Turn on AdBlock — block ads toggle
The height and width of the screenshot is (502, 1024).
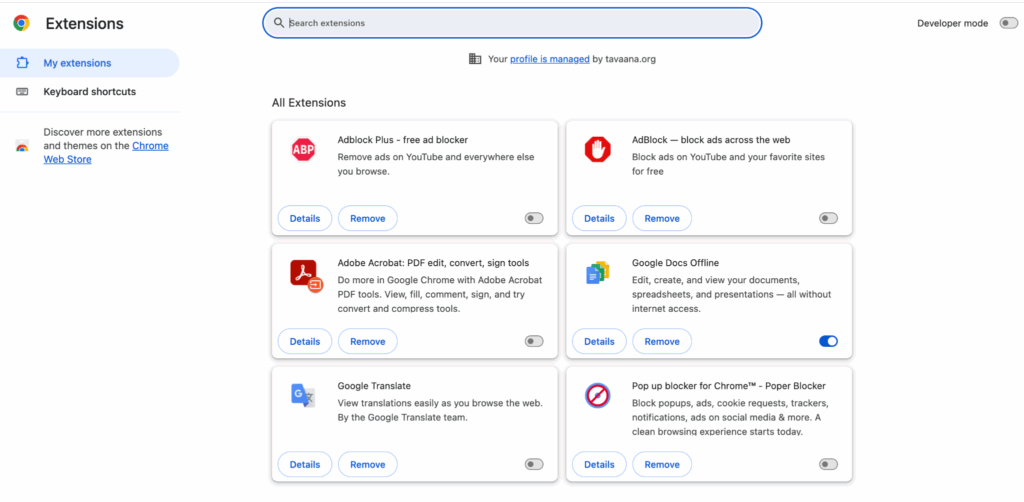coord(828,219)
